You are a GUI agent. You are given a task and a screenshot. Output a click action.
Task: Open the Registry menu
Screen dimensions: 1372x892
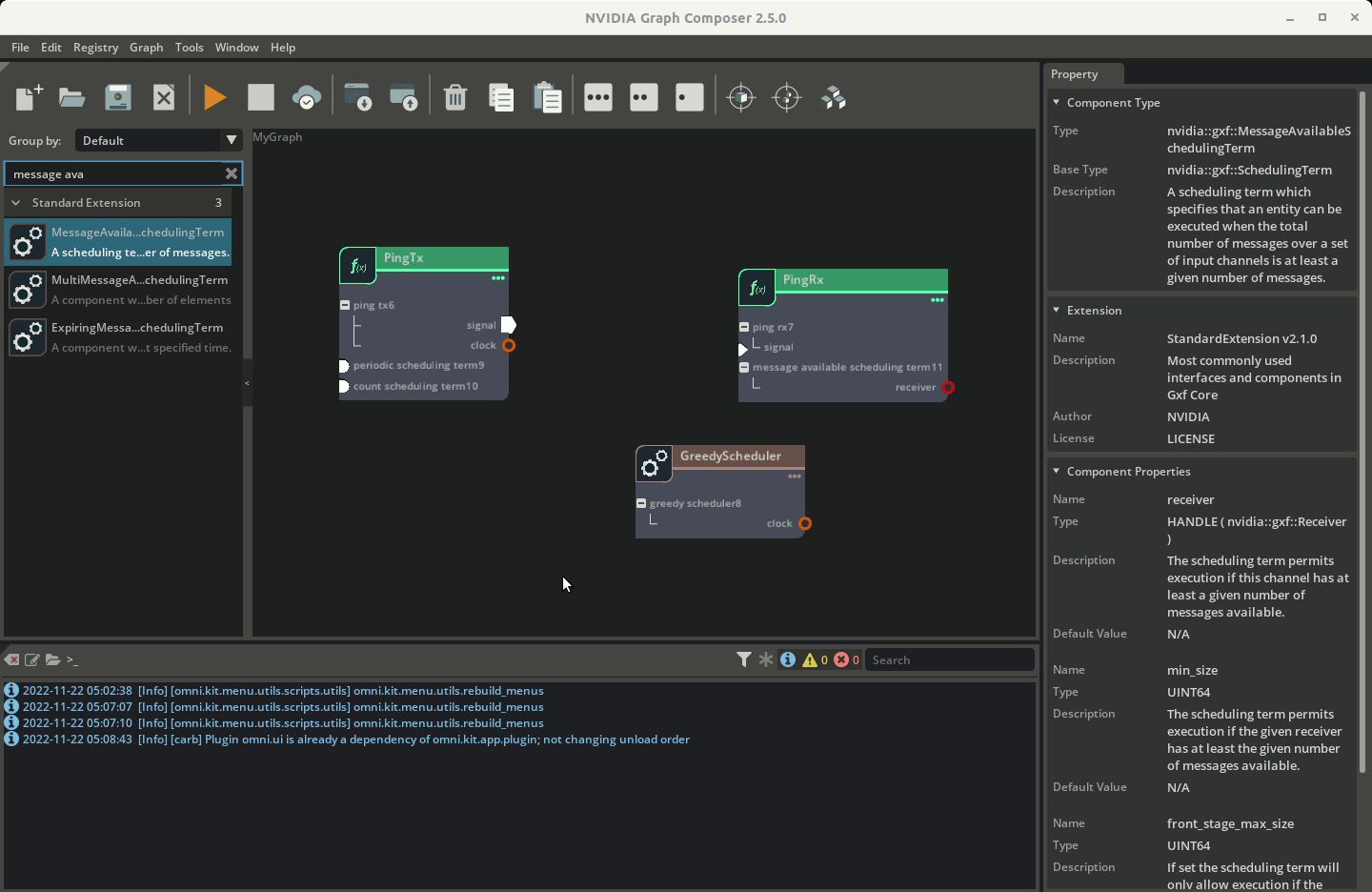coord(95,47)
